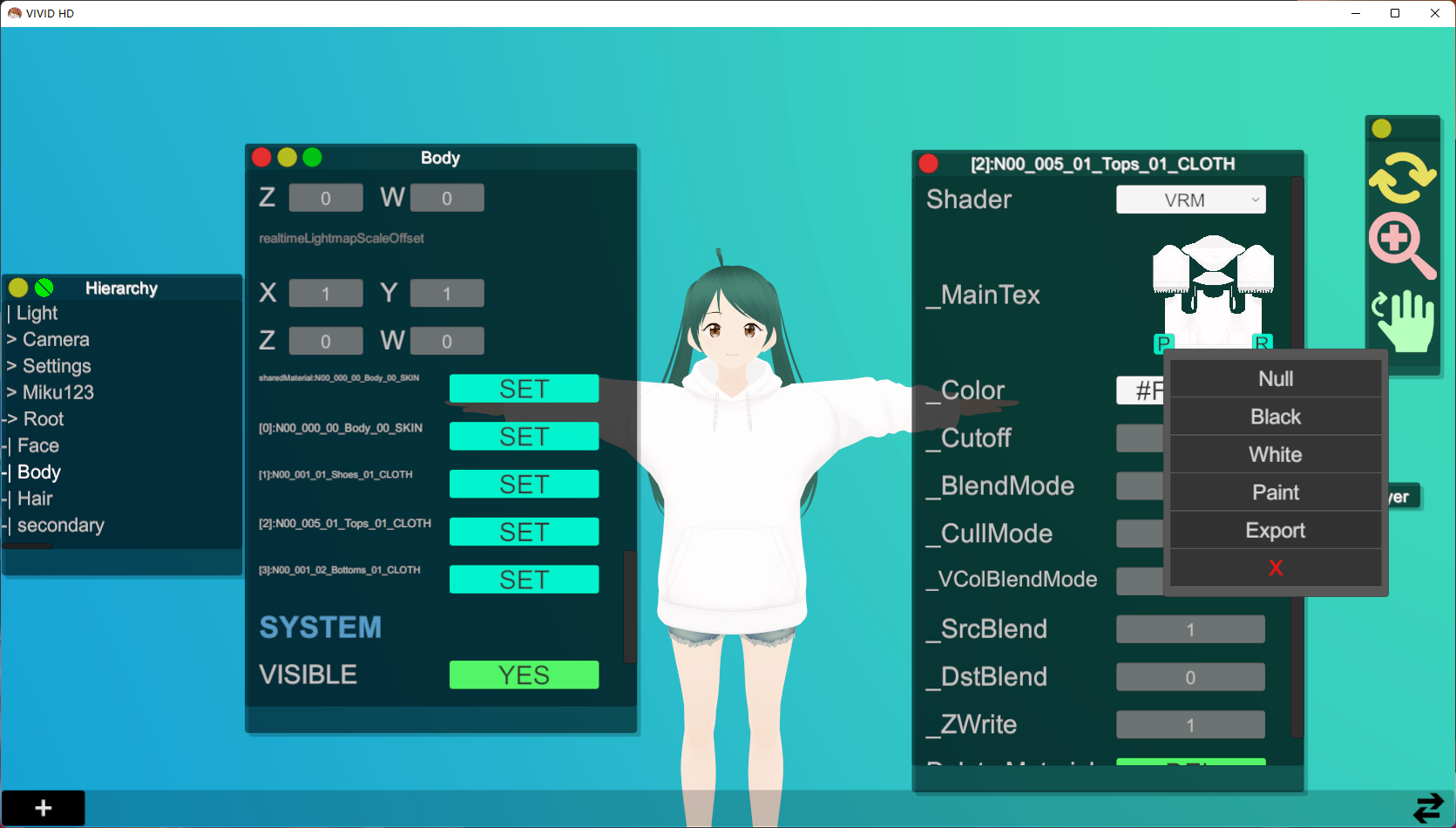Click the _DstBlend value field
This screenshot has height=828, width=1456.
point(1190,677)
